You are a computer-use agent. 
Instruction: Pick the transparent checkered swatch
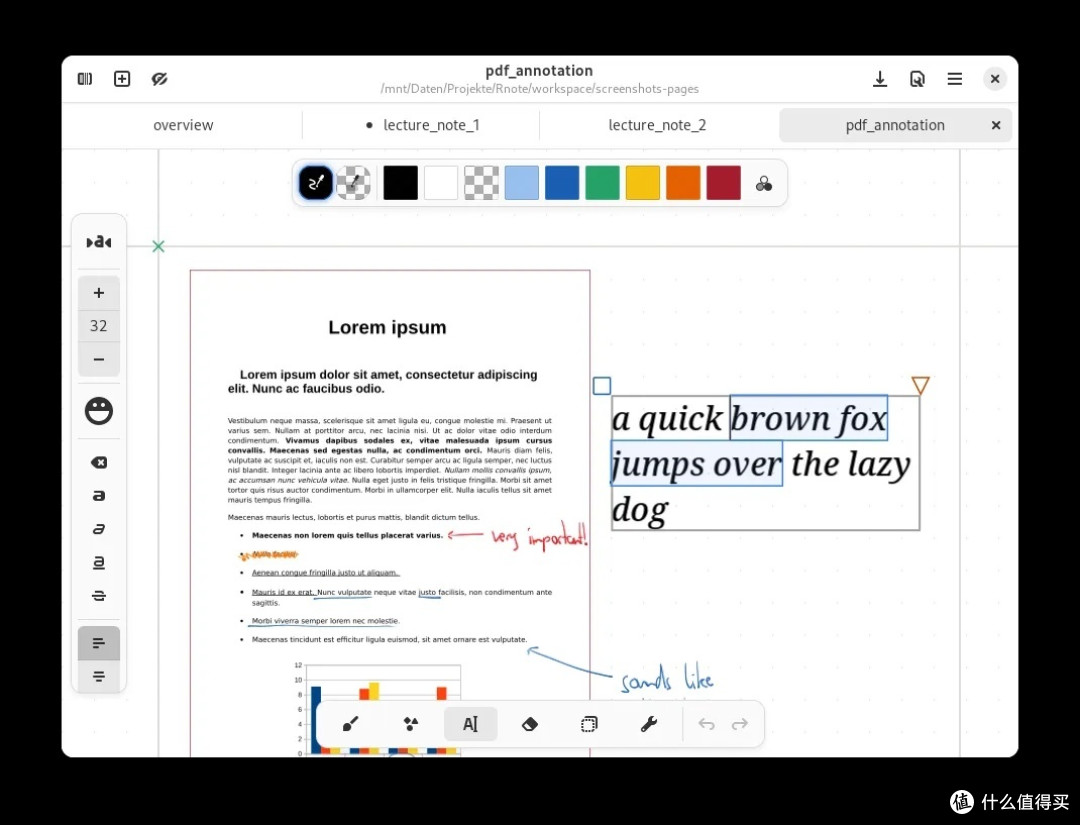[x=481, y=182]
